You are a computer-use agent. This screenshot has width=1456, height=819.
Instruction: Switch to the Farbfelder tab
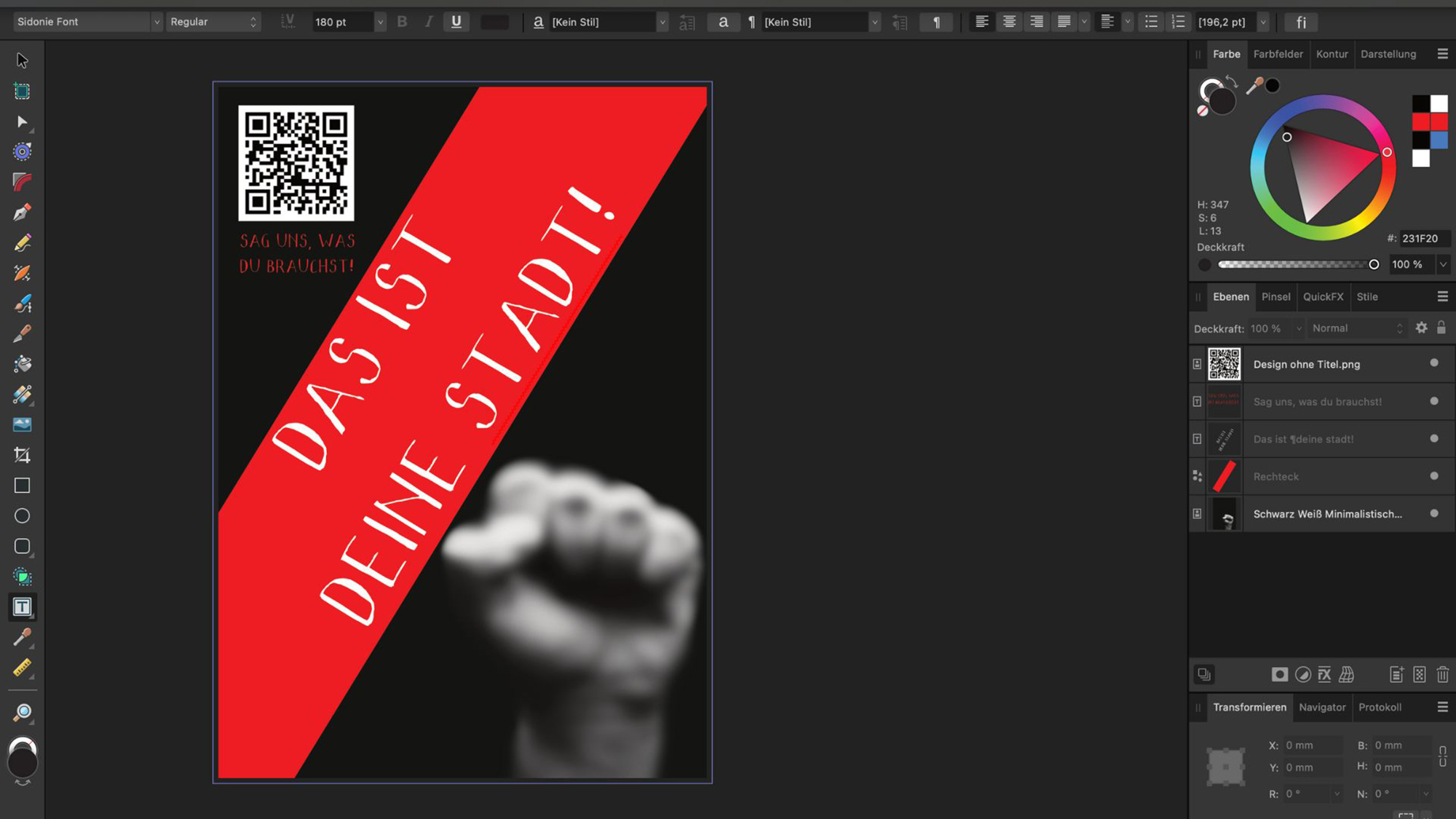click(x=1278, y=54)
